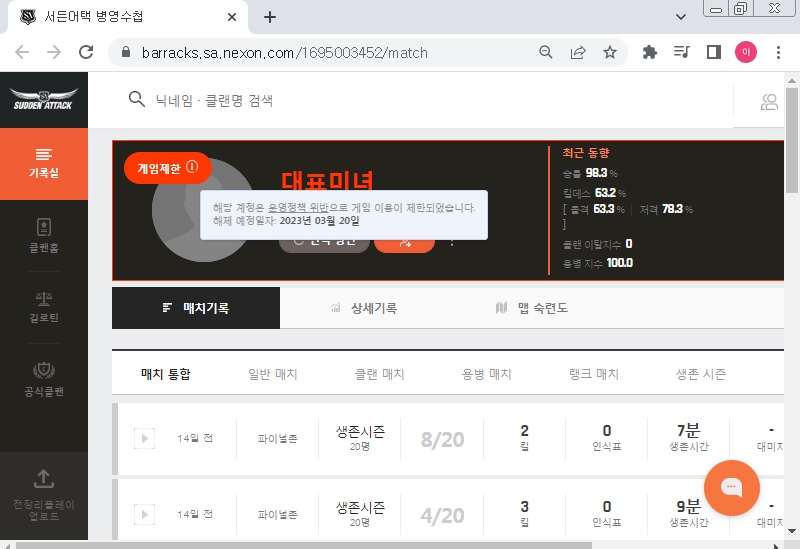Select the 매치기록 tab
800x549 pixels.
tap(196, 308)
